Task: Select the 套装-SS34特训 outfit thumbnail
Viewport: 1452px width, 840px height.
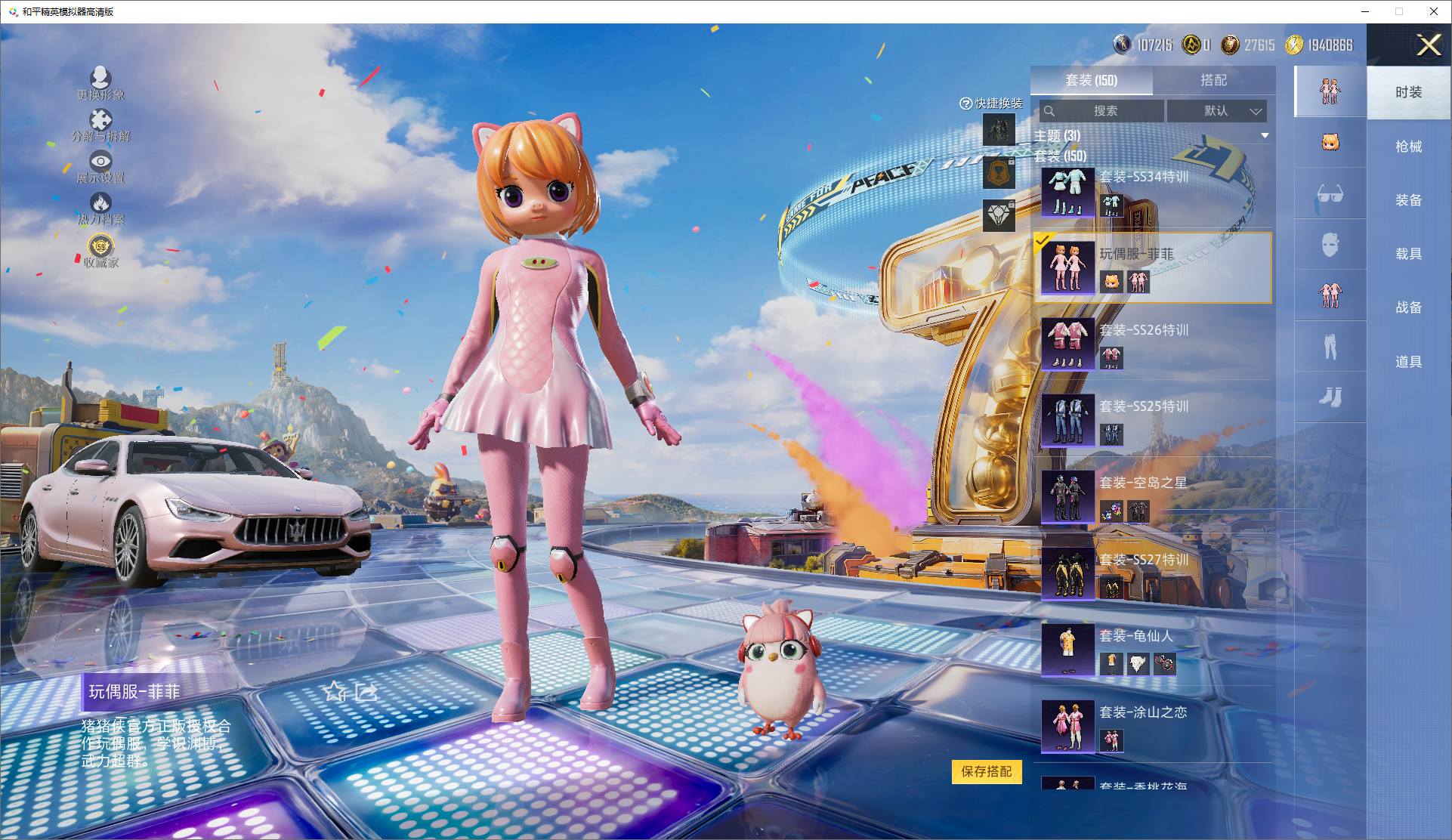Action: [x=1067, y=192]
